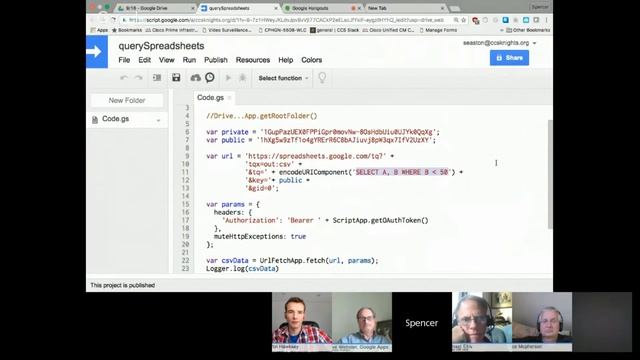
Task: Open the Video Surveillance bookmark
Action: [227, 30]
